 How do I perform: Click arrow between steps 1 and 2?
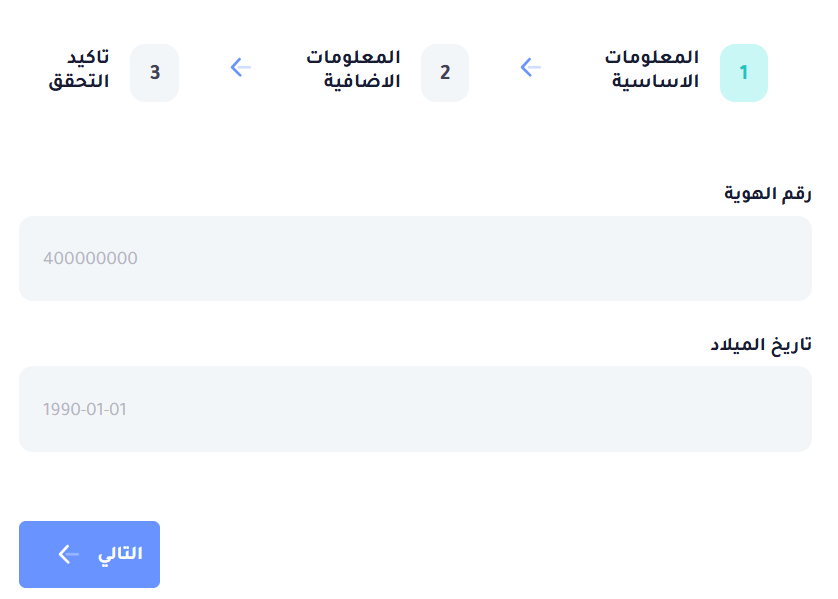[x=531, y=68]
